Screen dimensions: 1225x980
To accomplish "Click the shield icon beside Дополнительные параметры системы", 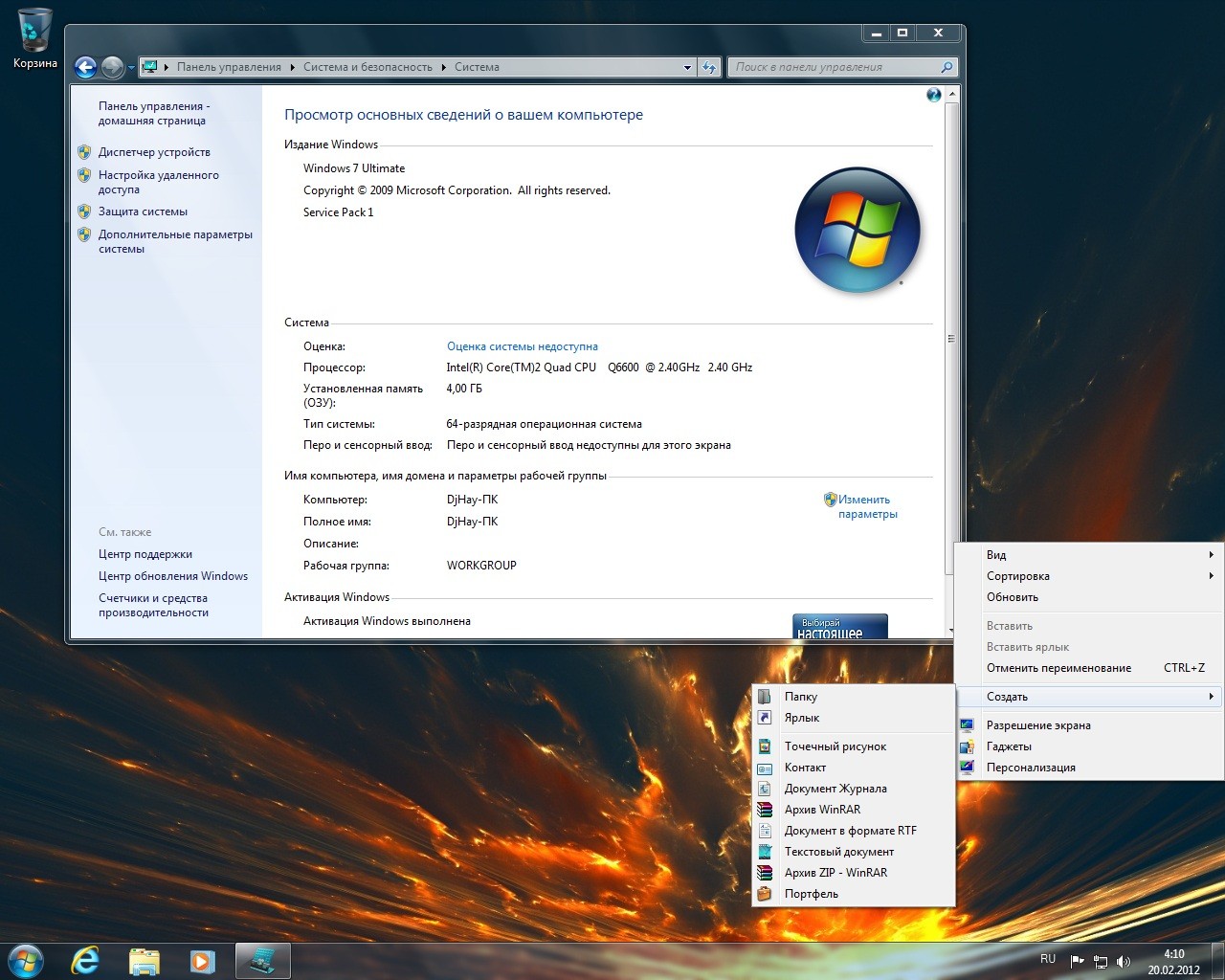I will [x=84, y=234].
